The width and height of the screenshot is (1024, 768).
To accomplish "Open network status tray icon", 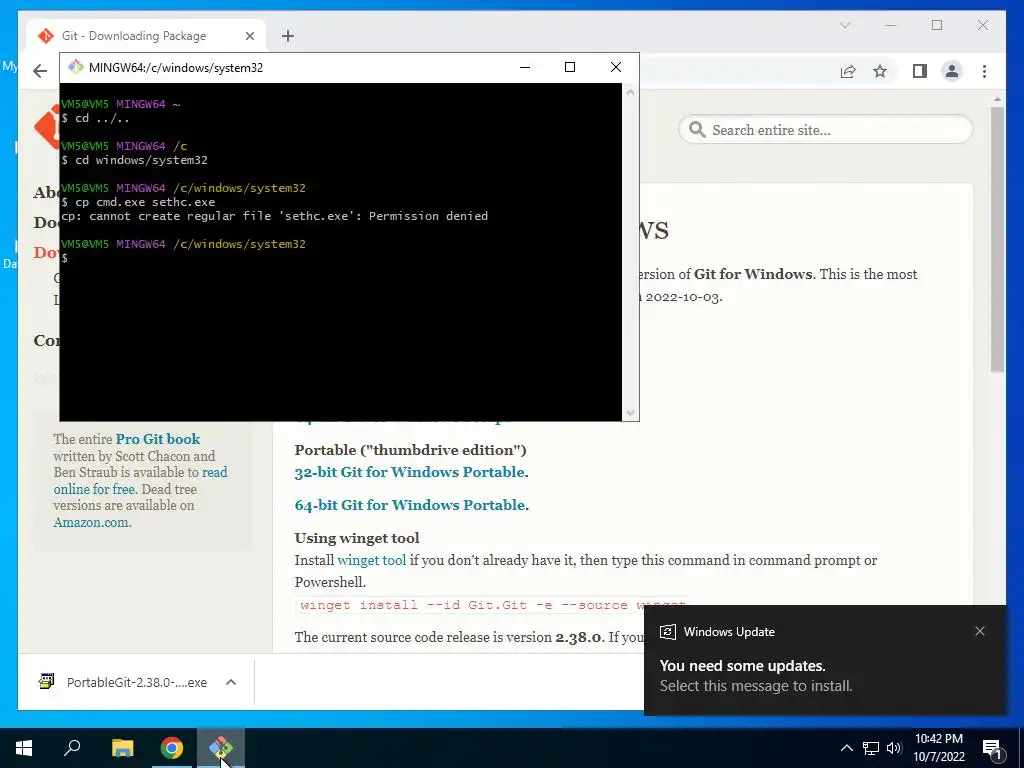I will [x=871, y=748].
